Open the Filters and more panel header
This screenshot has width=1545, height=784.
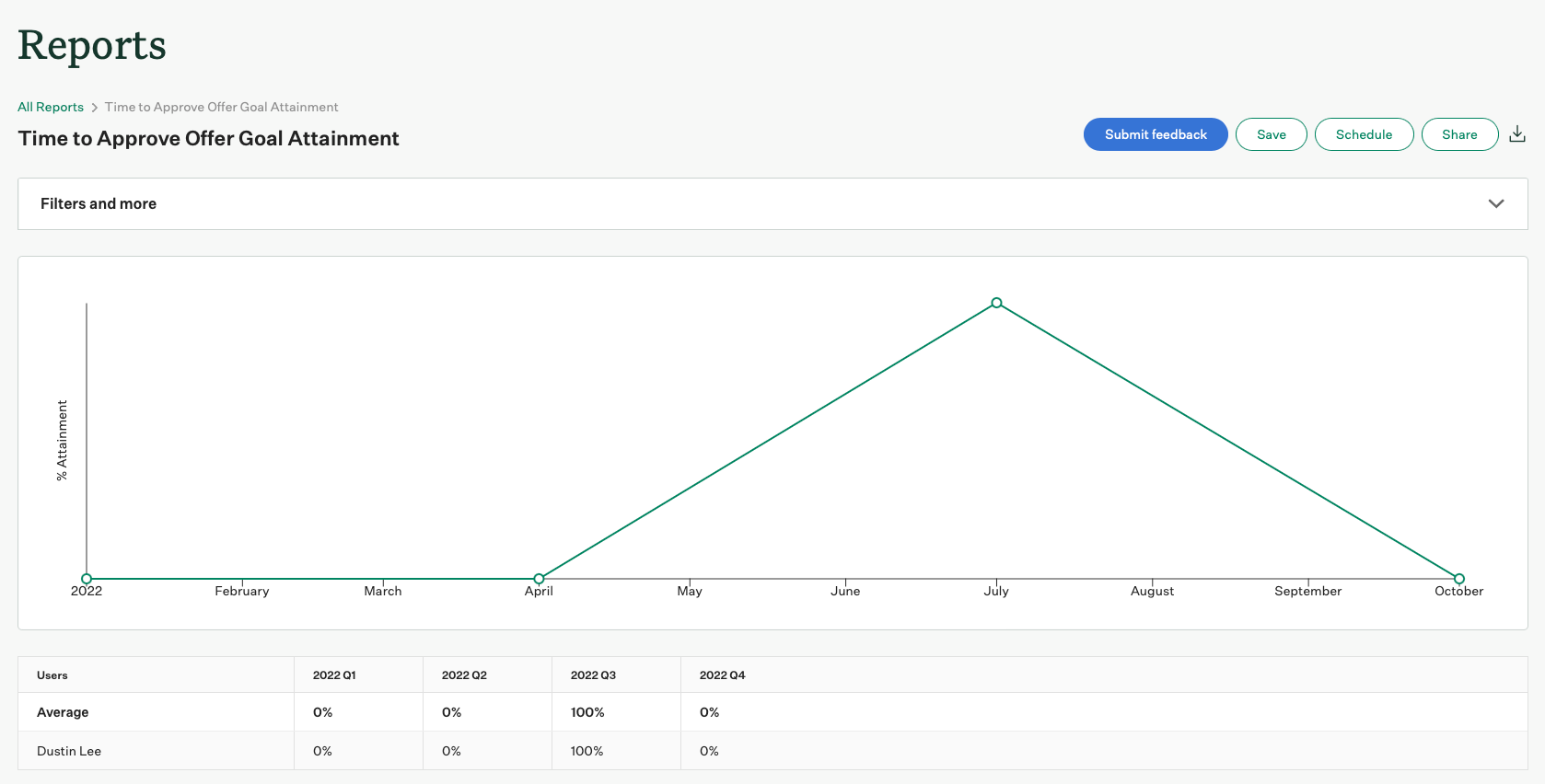[99, 203]
